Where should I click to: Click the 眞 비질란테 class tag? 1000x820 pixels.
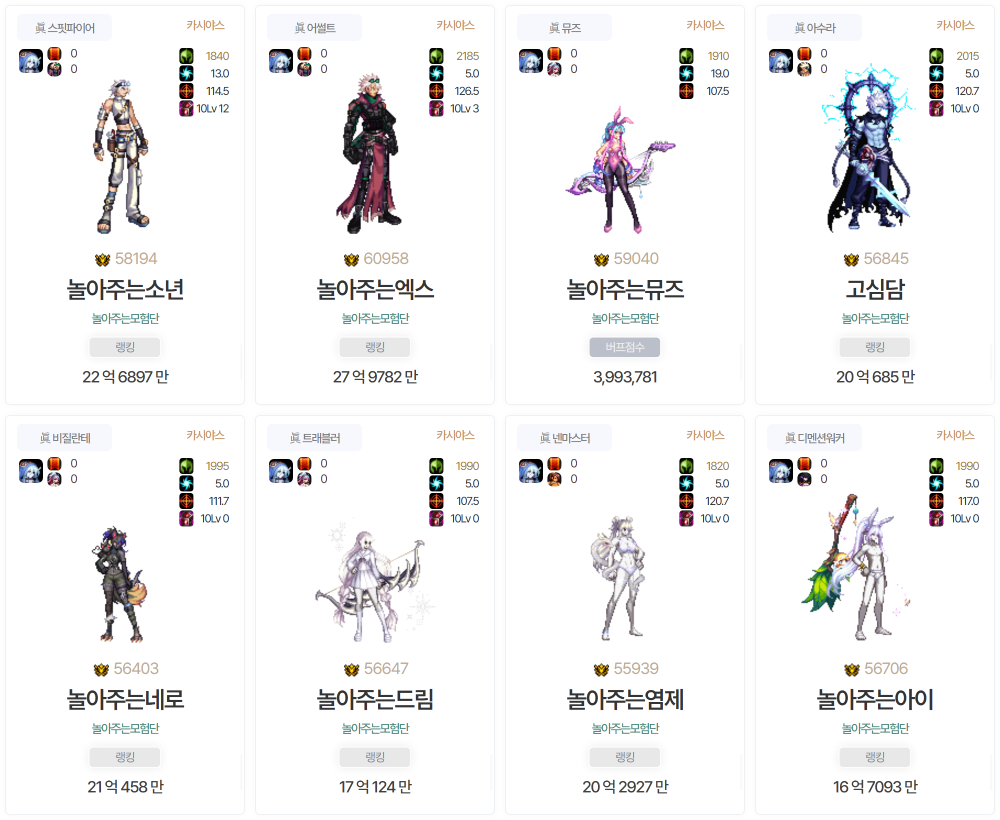click(64, 437)
